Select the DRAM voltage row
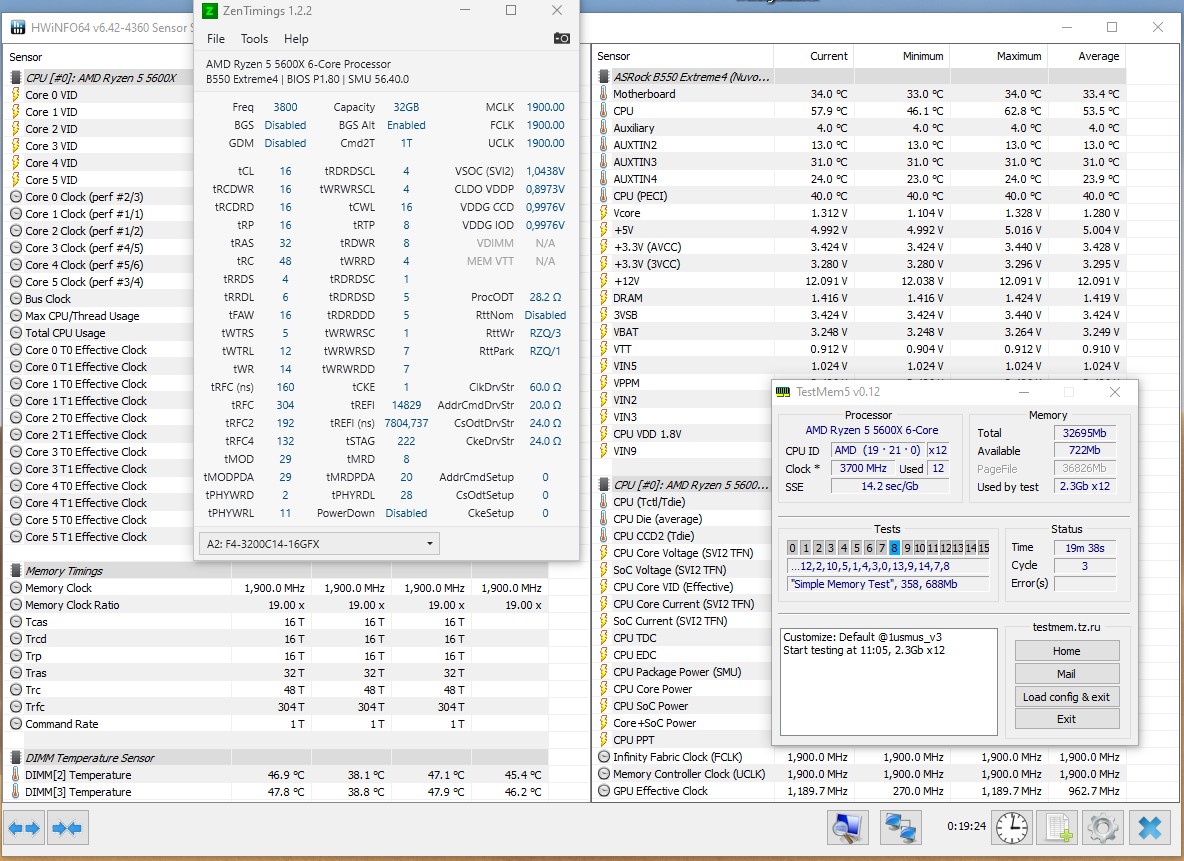Screen dimensions: 1184x861 tap(860, 298)
